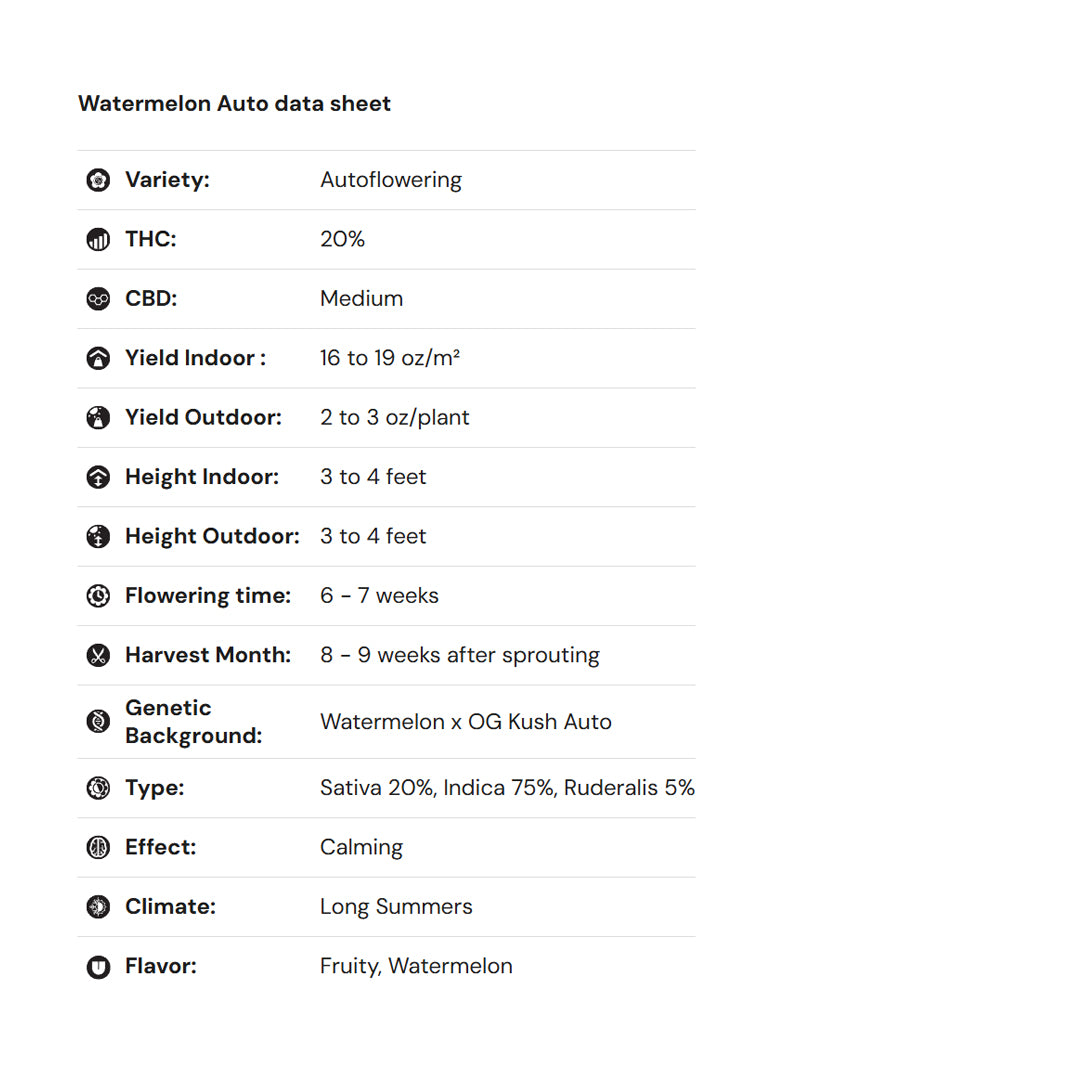1080x1080 pixels.
Task: Click the Autoflowering variety value
Action: coord(390,181)
